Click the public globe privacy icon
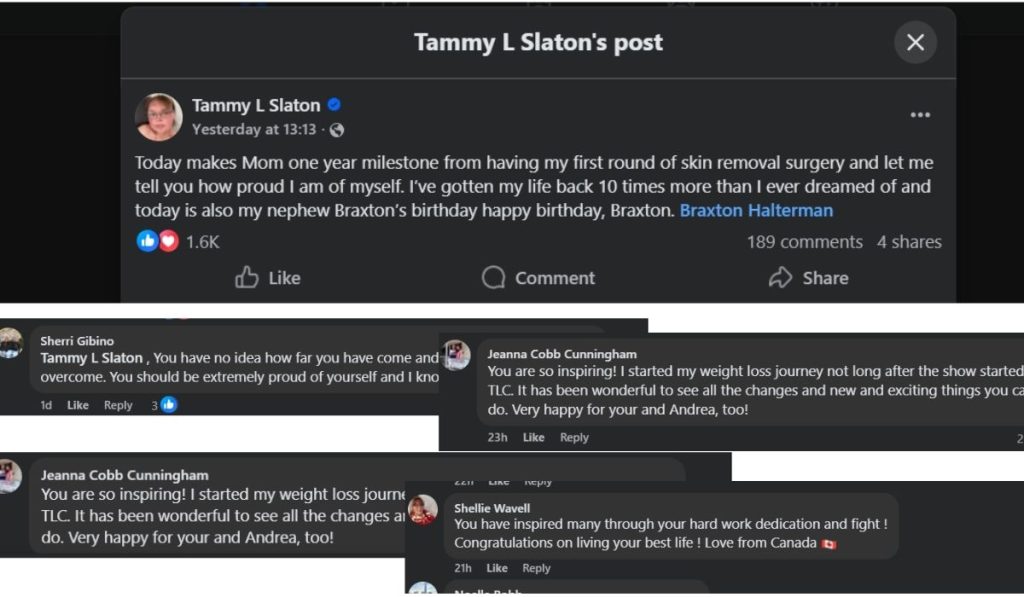This screenshot has width=1024, height=597. tap(337, 130)
